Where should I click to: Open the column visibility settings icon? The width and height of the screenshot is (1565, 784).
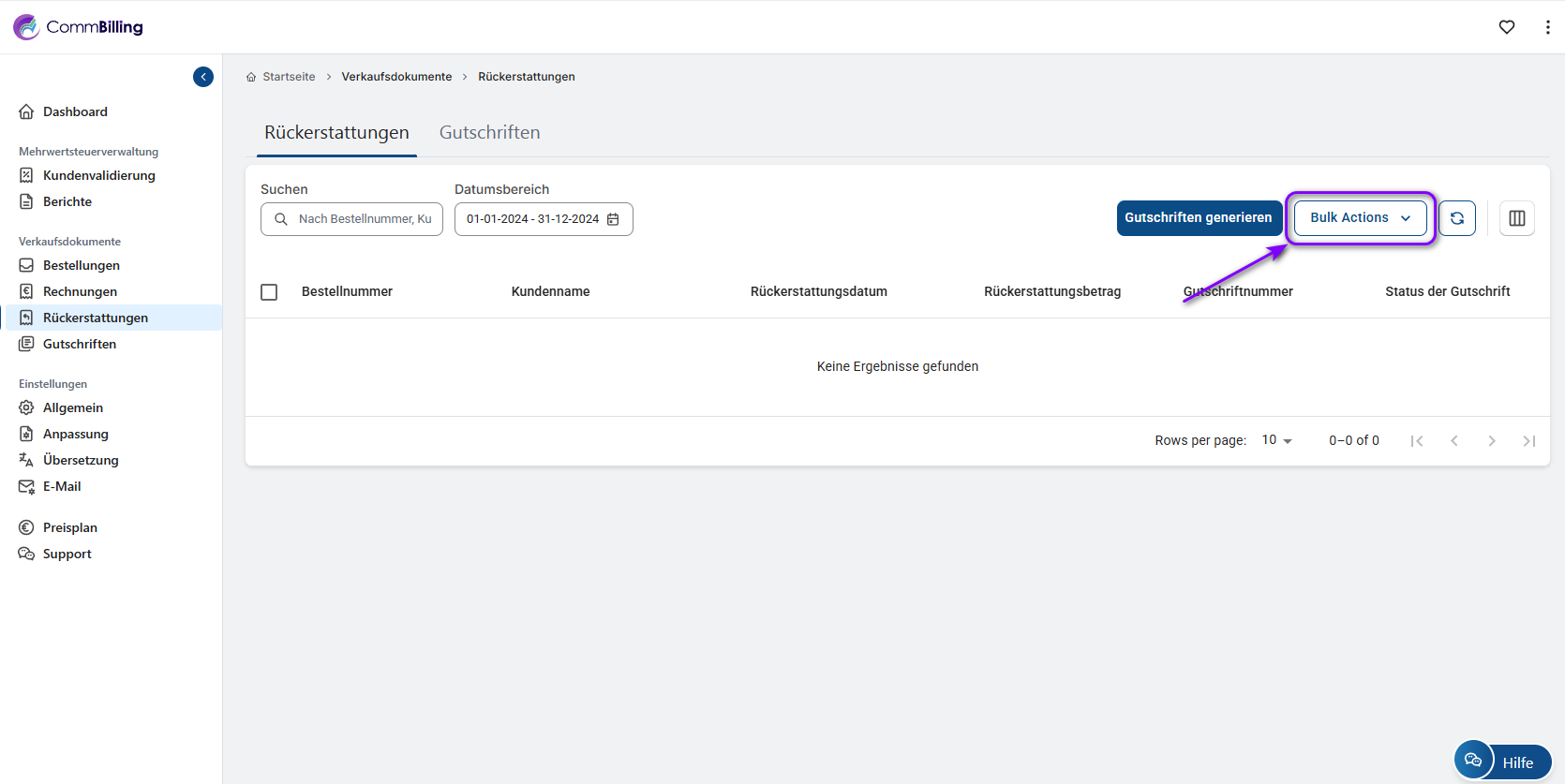click(1516, 218)
